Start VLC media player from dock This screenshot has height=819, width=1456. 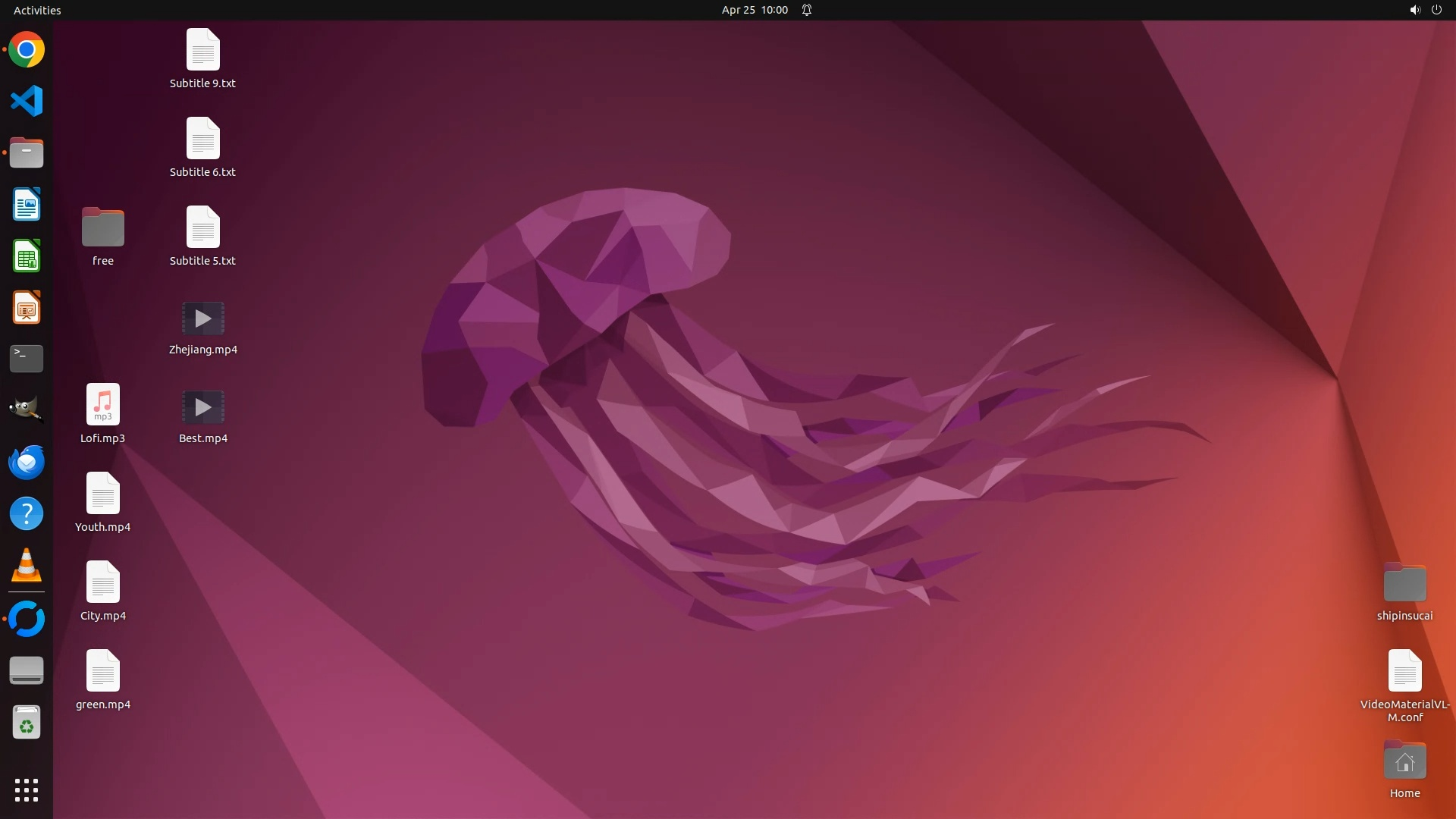[x=27, y=566]
